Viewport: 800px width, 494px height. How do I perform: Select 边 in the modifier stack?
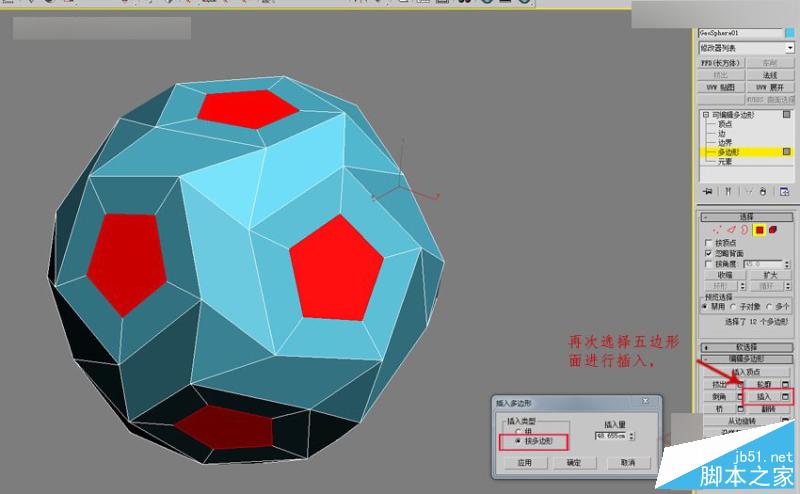[721, 133]
